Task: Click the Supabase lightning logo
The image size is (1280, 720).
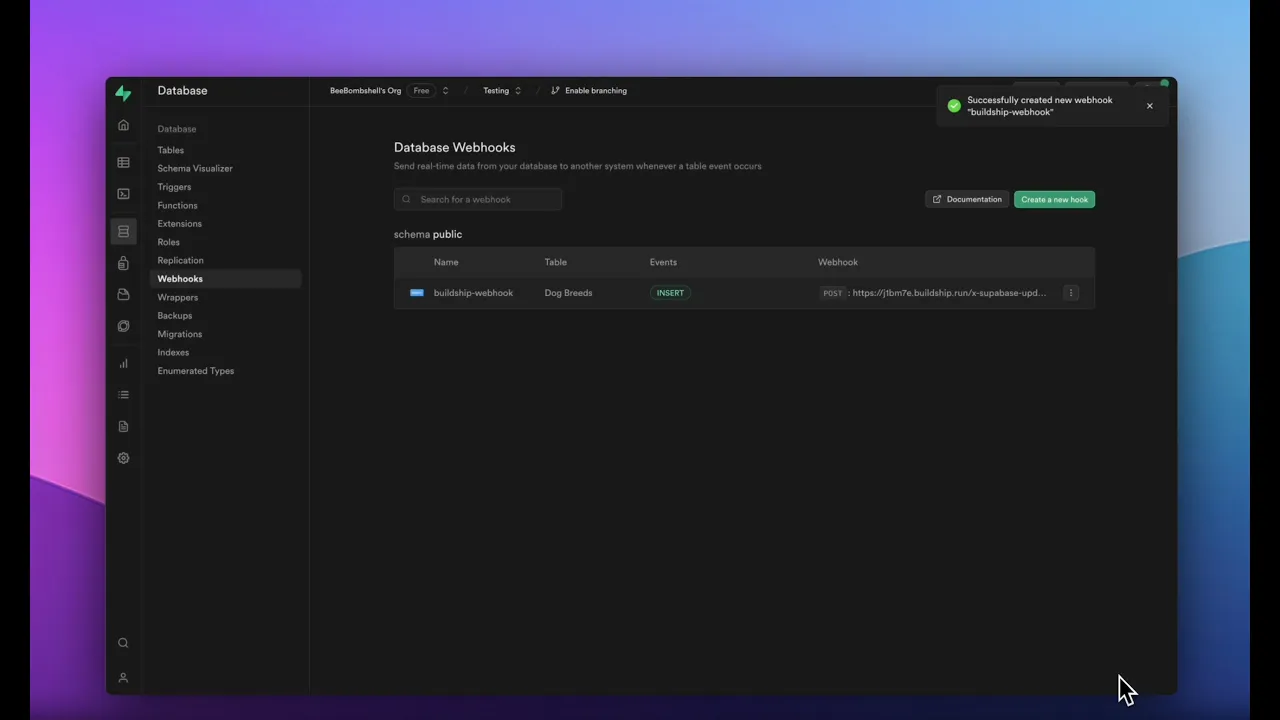Action: pyautogui.click(x=123, y=93)
